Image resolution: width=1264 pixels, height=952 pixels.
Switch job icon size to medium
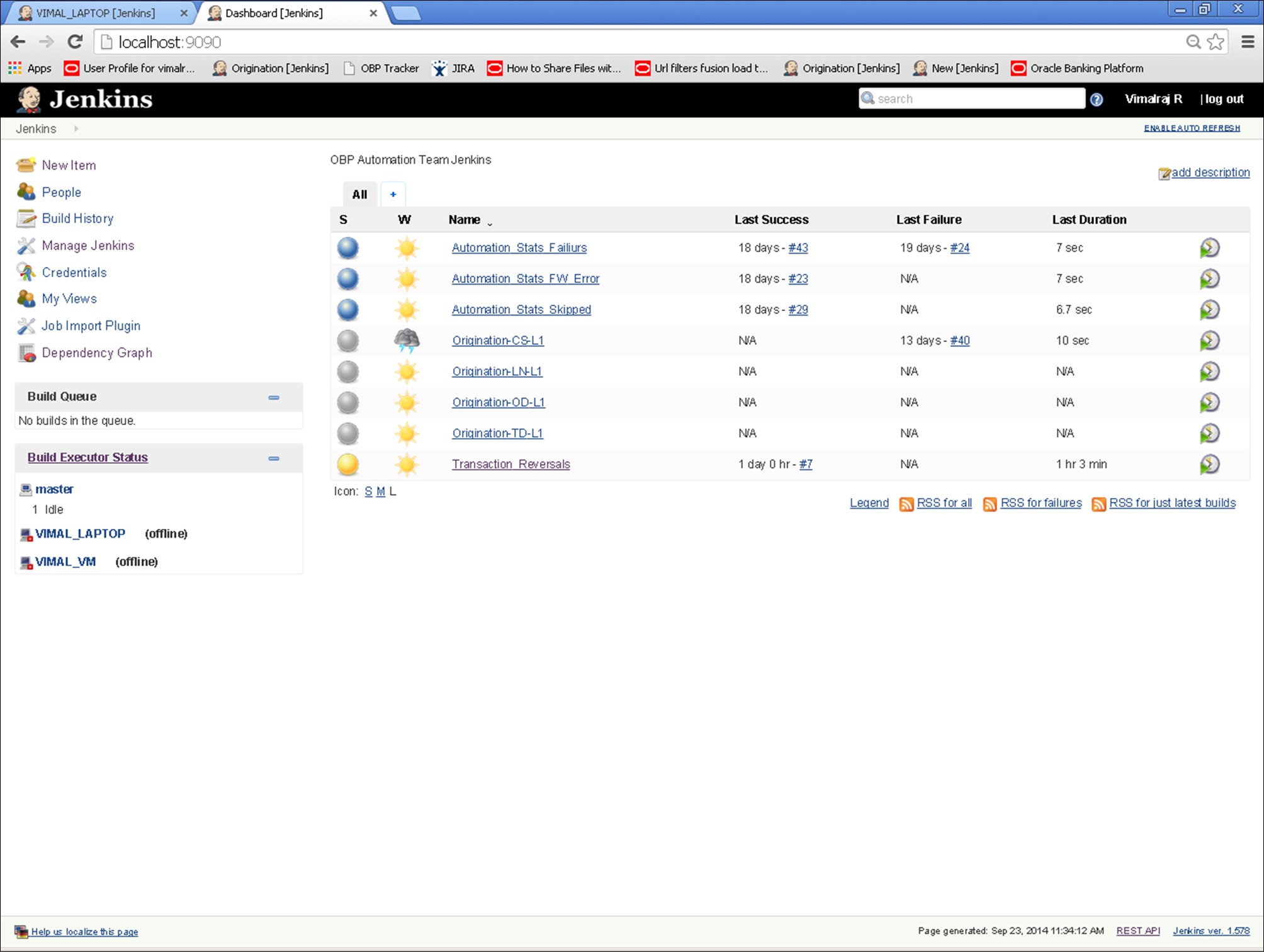click(380, 492)
